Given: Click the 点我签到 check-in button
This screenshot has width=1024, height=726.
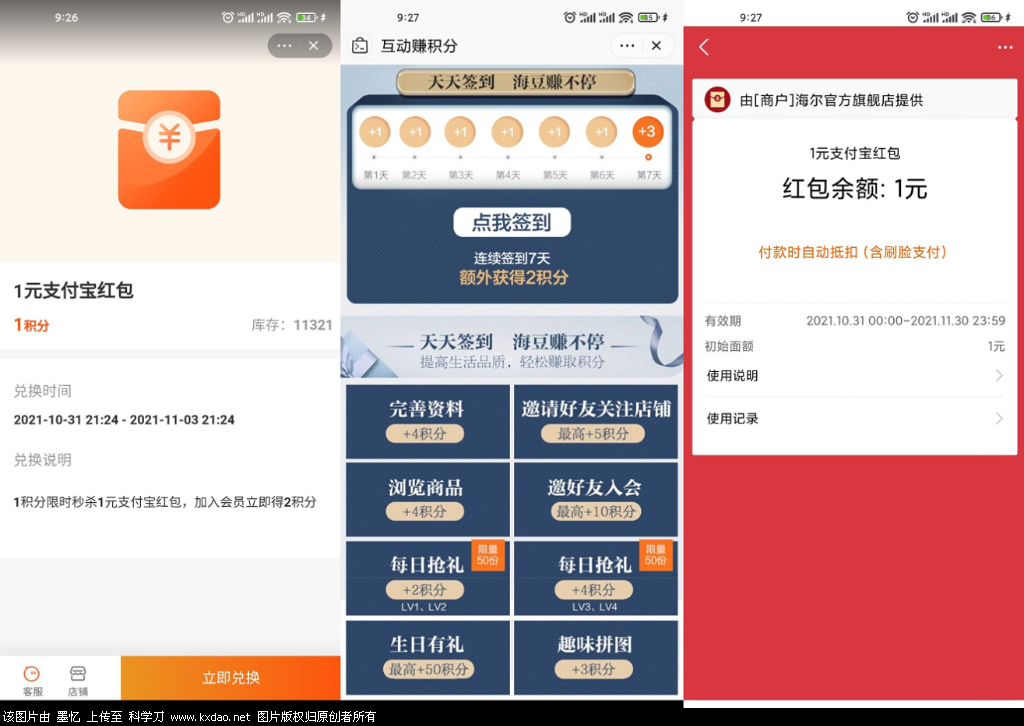Looking at the screenshot, I should (x=512, y=223).
